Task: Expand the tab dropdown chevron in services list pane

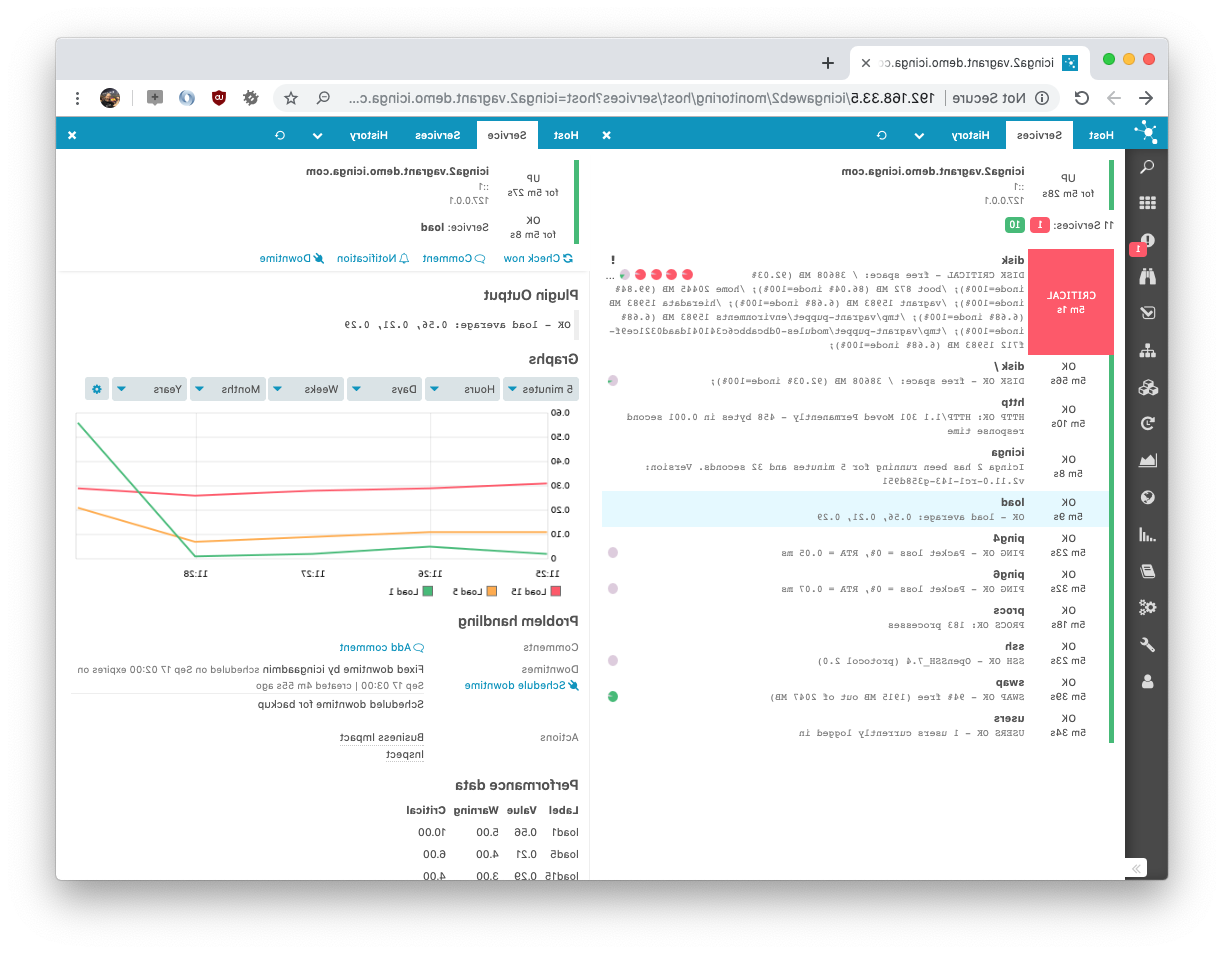Action: pyautogui.click(x=919, y=135)
